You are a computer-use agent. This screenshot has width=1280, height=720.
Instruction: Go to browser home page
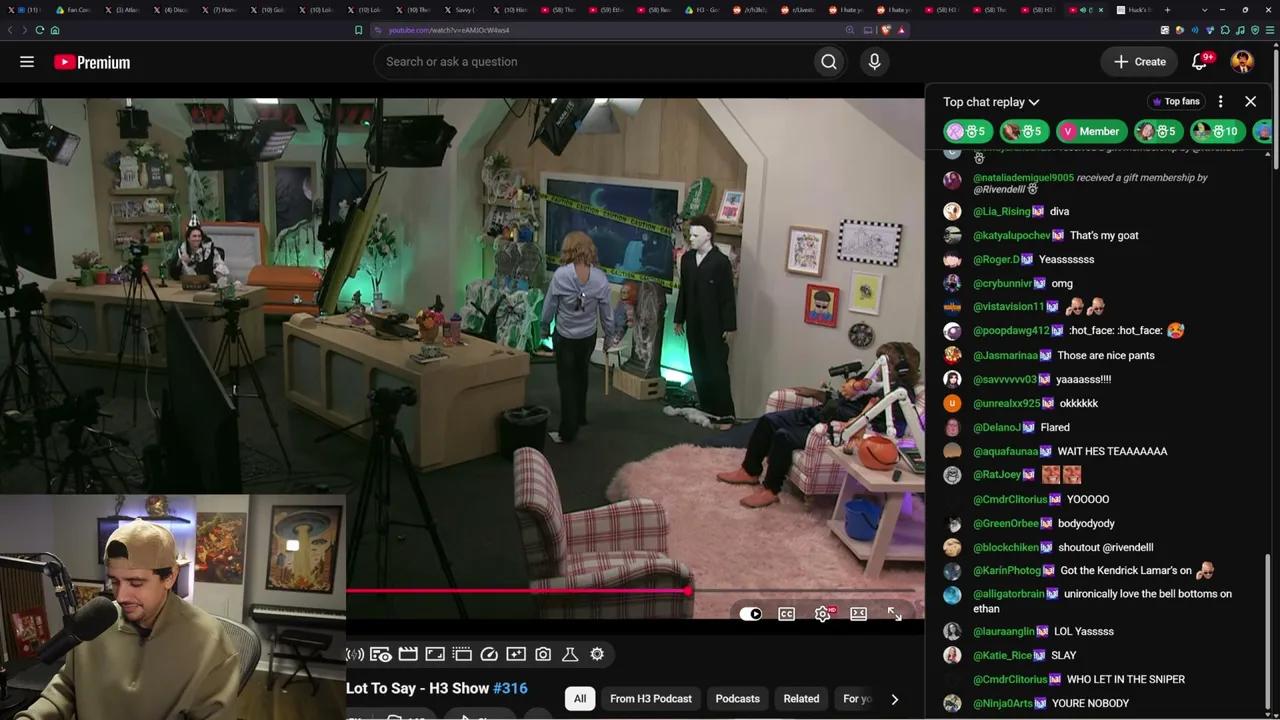(x=55, y=30)
